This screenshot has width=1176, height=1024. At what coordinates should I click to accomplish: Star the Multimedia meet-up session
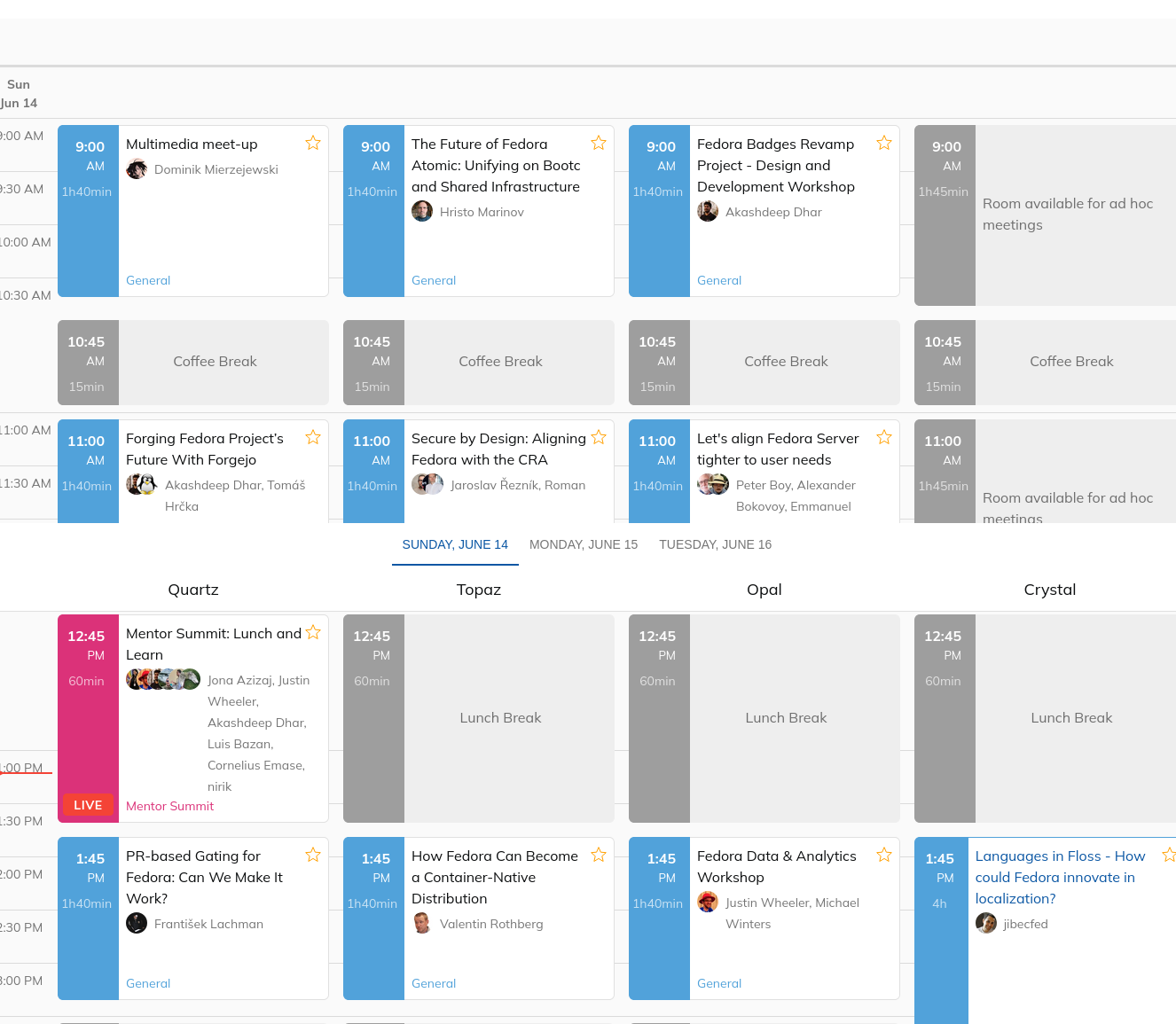pyautogui.click(x=313, y=143)
